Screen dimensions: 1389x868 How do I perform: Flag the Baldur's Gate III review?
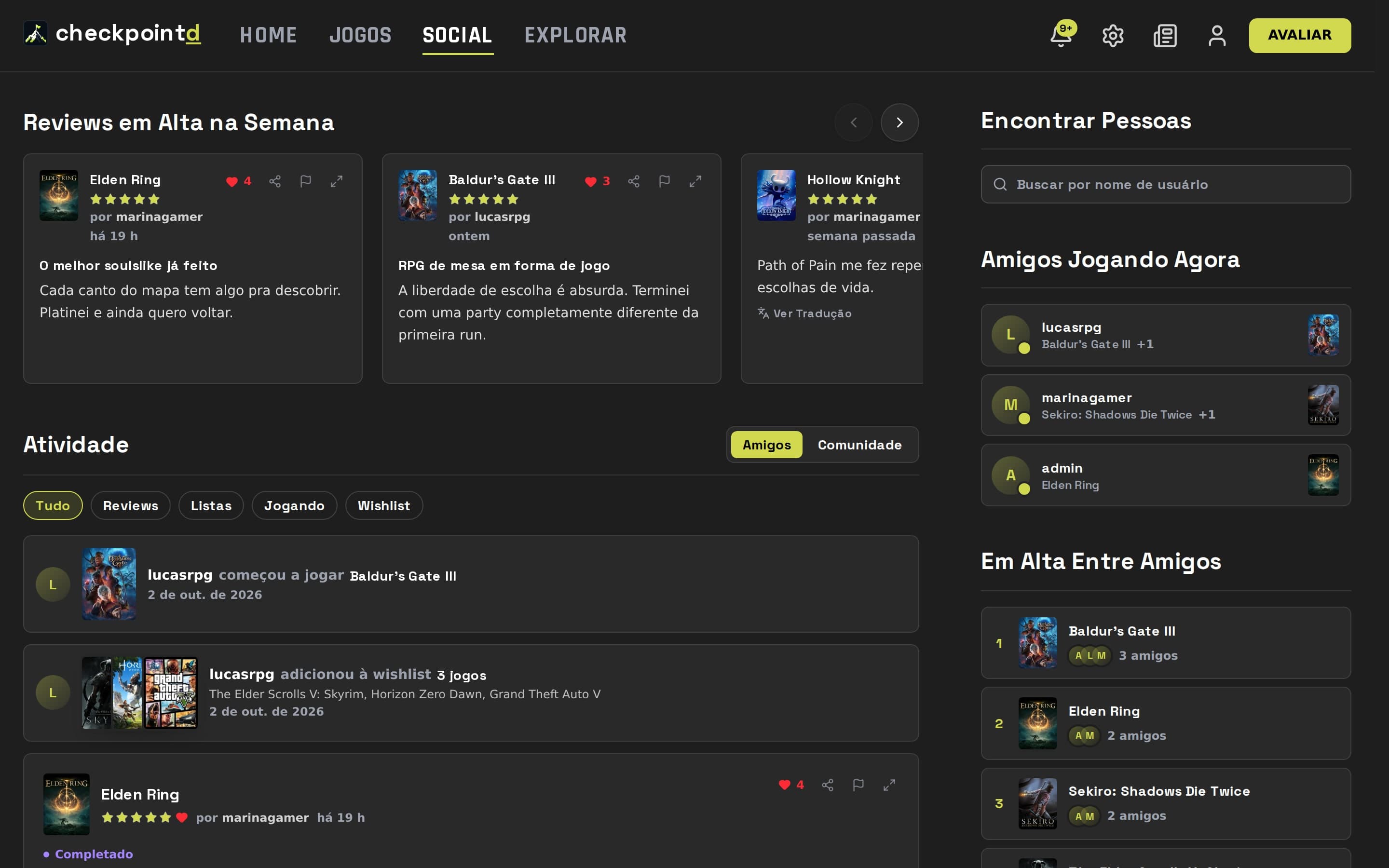click(665, 181)
